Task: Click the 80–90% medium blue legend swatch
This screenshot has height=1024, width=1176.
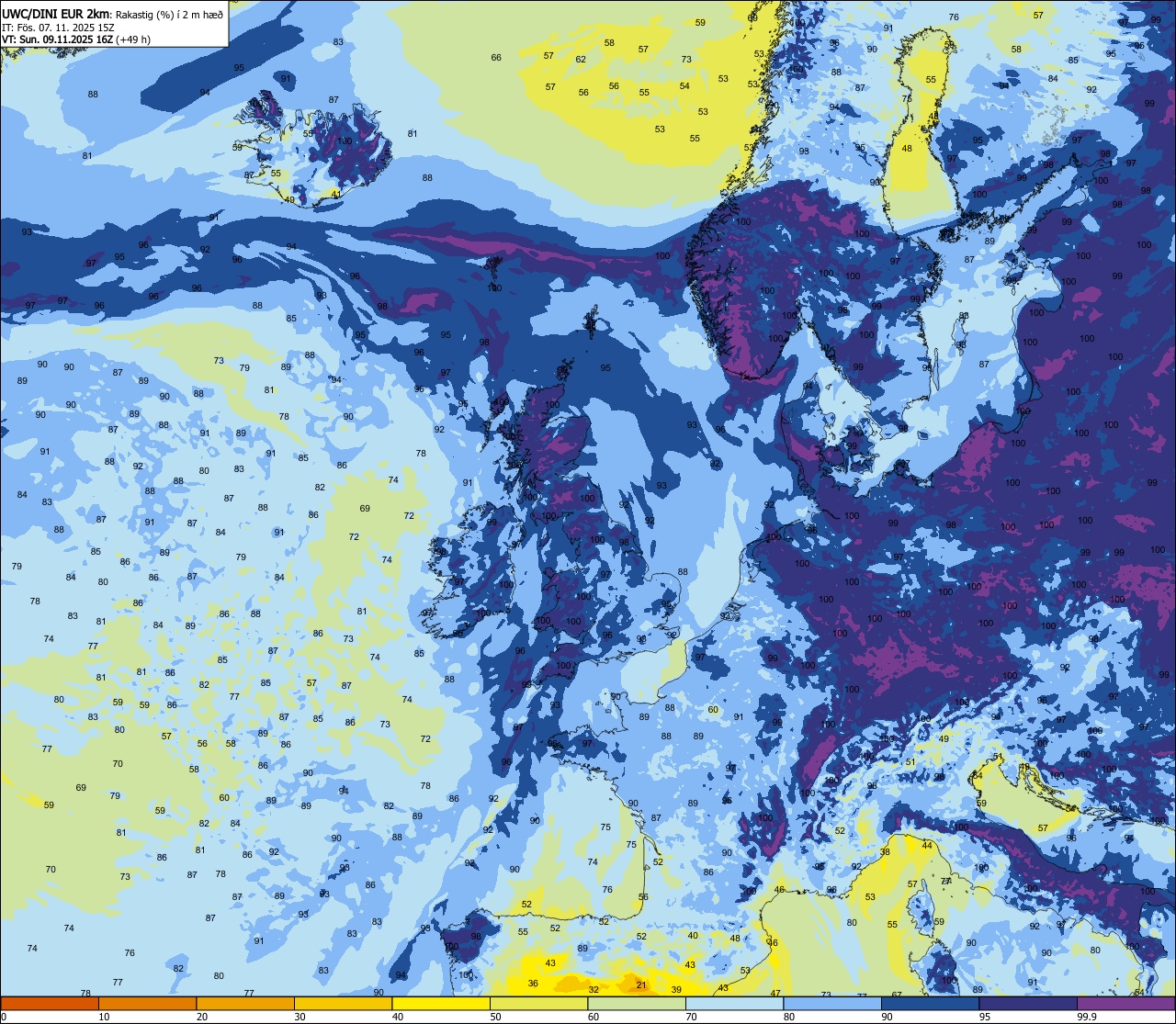Action: pyautogui.click(x=832, y=1003)
